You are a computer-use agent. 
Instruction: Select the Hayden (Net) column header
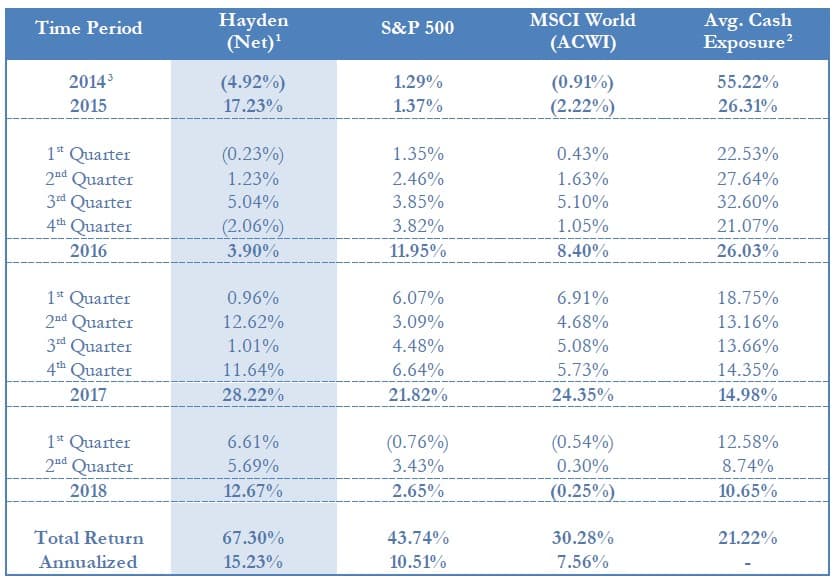click(254, 28)
